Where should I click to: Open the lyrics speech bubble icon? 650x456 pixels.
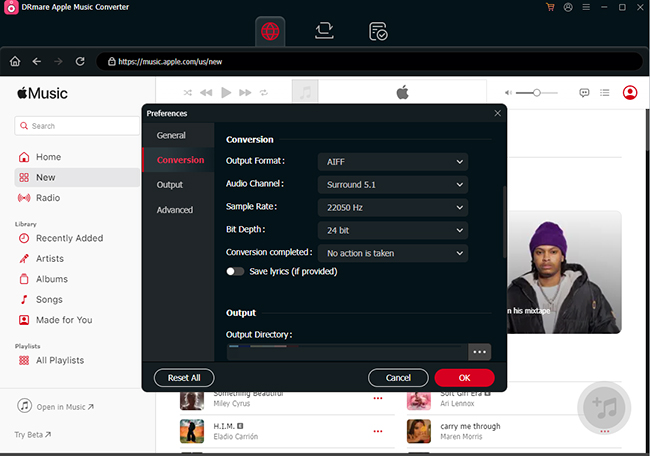click(x=584, y=92)
